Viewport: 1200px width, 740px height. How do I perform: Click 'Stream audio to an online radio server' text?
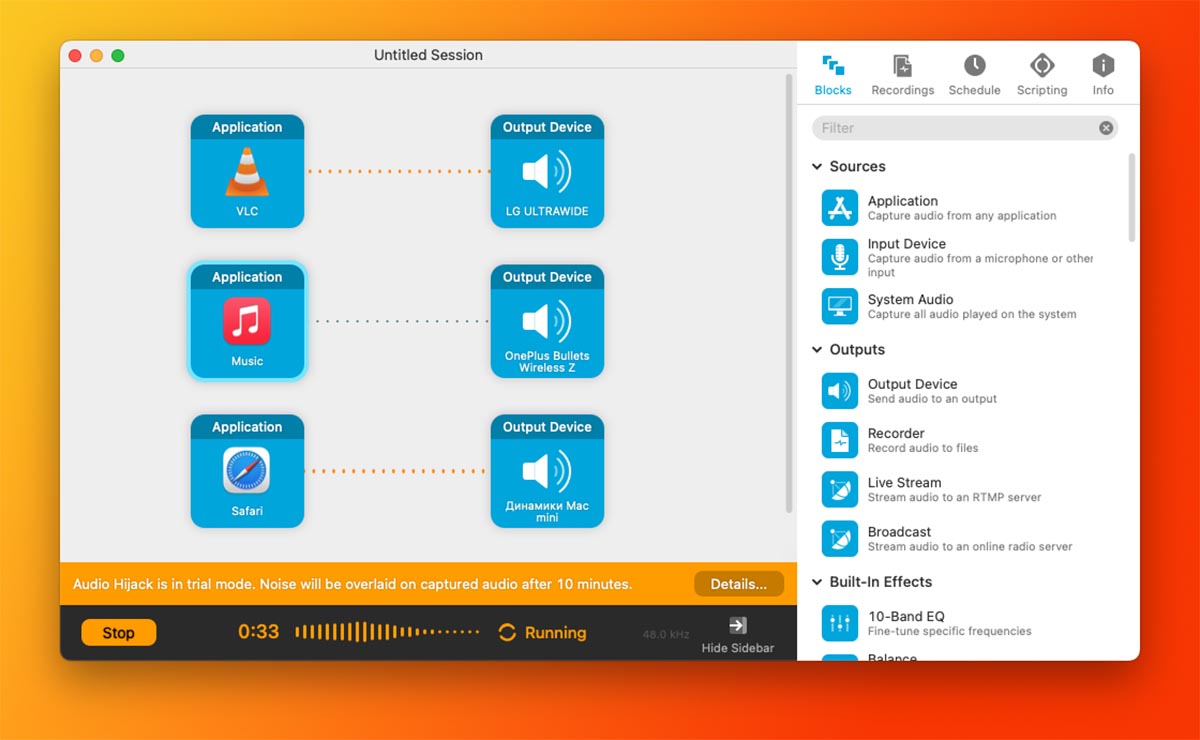[970, 547]
